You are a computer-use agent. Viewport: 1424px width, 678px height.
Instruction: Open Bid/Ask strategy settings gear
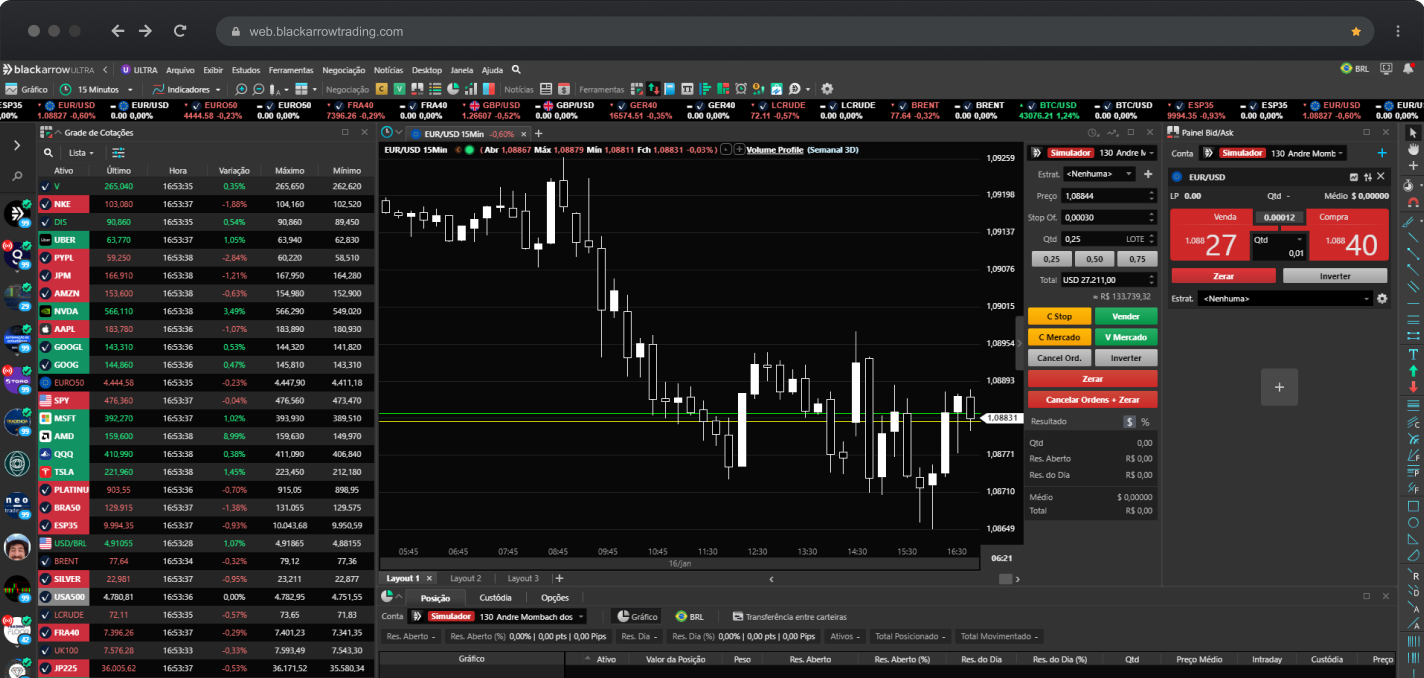coord(1382,298)
